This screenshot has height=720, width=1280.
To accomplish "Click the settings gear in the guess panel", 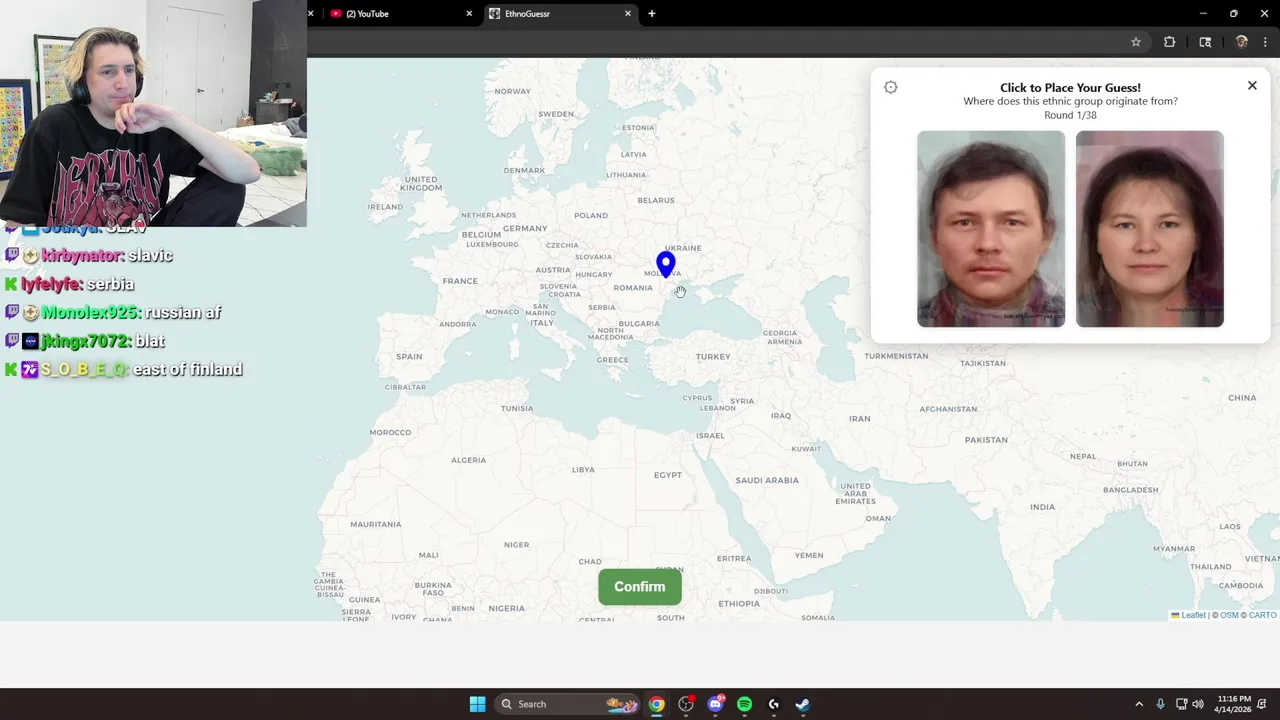I will (891, 87).
